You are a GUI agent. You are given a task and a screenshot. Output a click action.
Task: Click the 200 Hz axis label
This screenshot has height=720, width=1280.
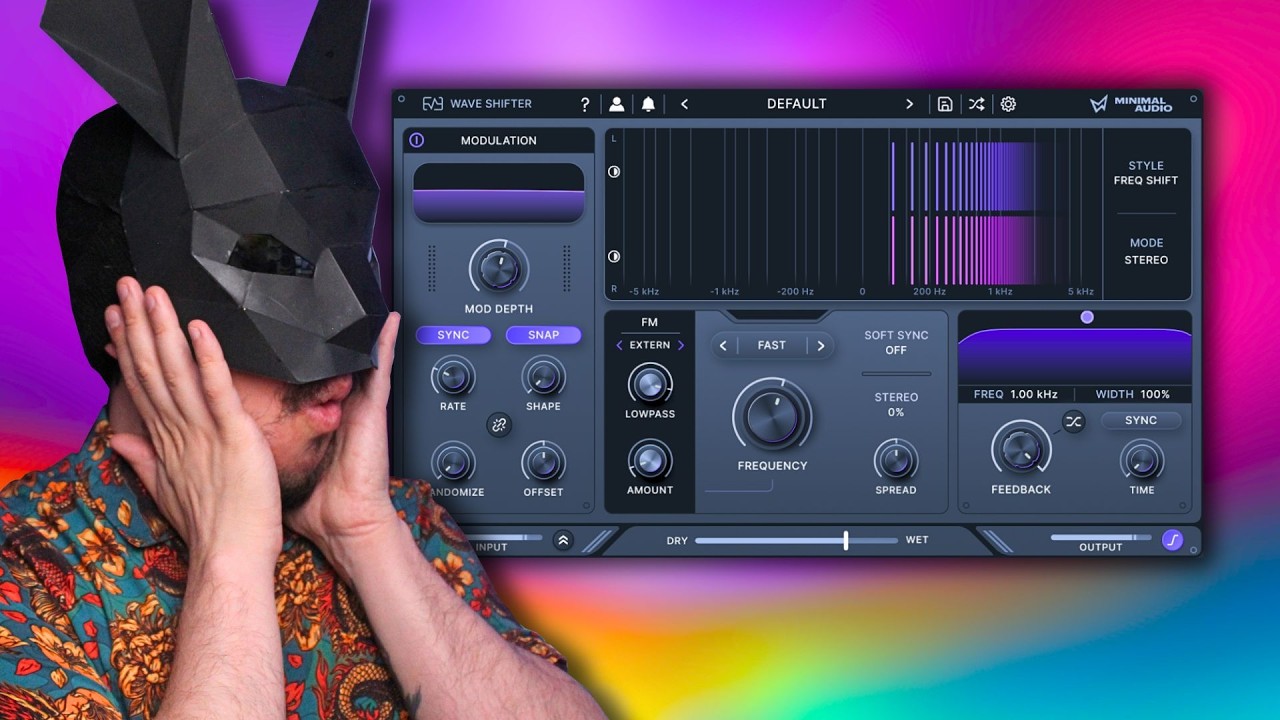coord(929,292)
